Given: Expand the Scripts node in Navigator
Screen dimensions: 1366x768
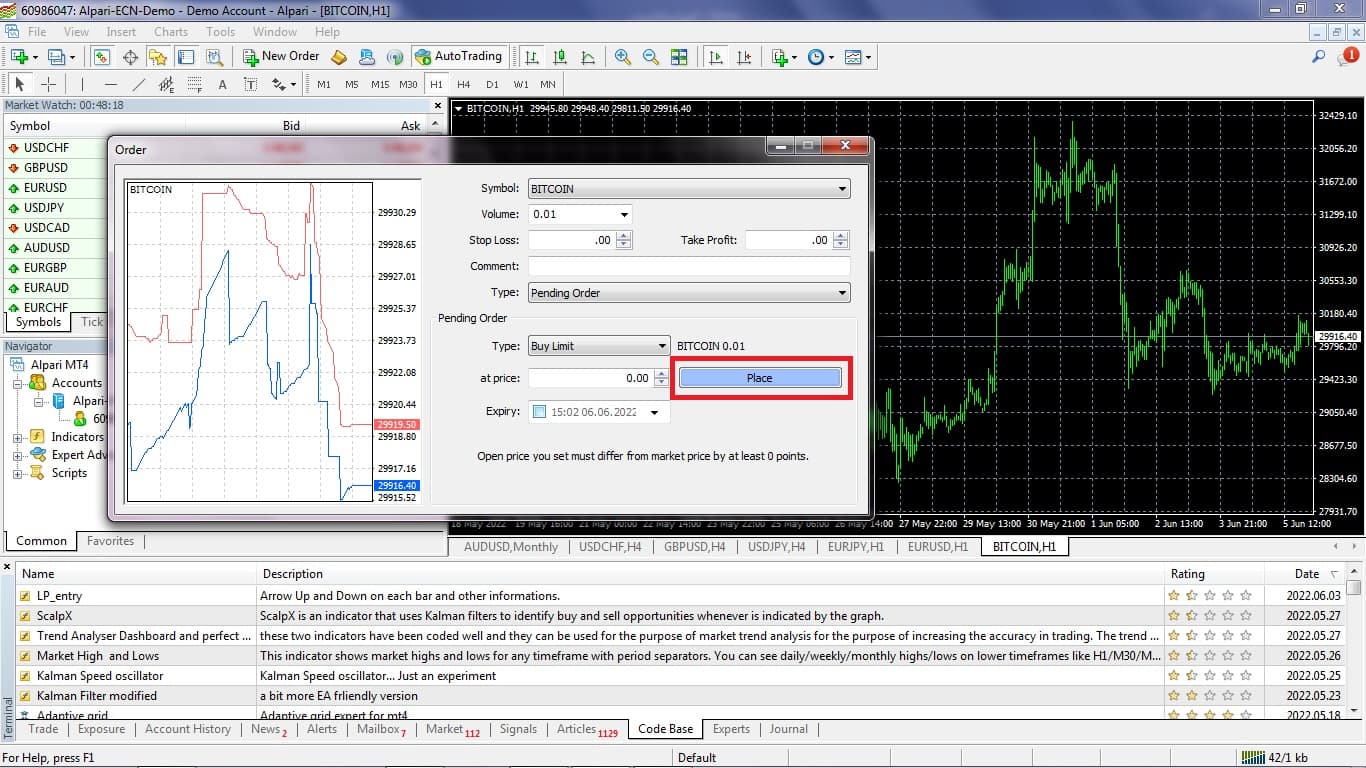Looking at the screenshot, I should [18, 474].
